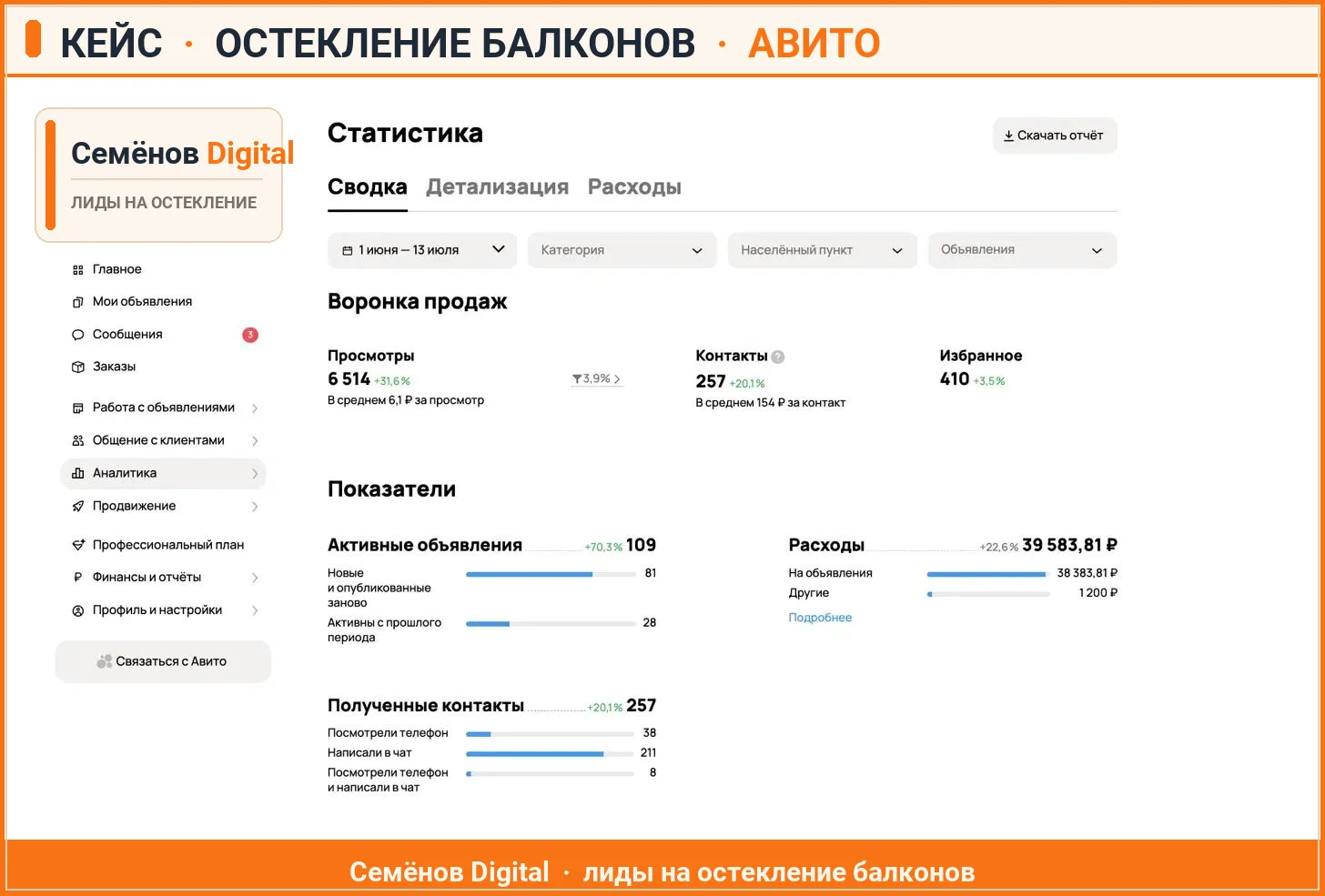The width and height of the screenshot is (1325, 896).
Task: Expand Работа с объявлениями chevron
Action: (x=255, y=408)
